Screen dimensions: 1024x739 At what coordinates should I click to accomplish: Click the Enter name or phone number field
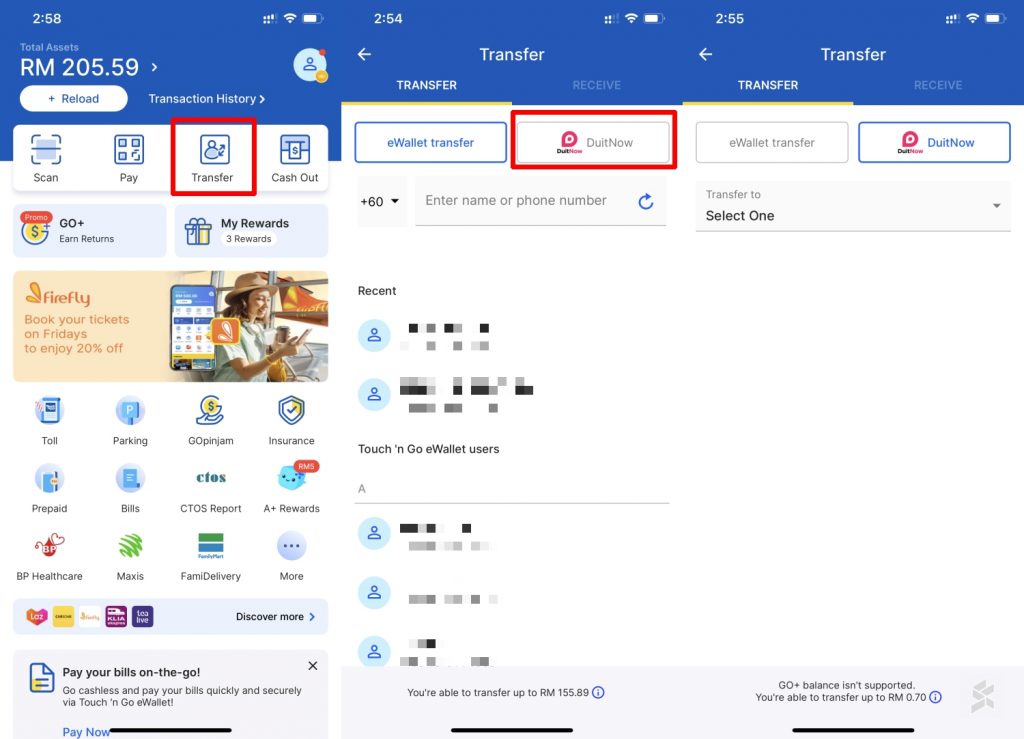pyautogui.click(x=525, y=201)
